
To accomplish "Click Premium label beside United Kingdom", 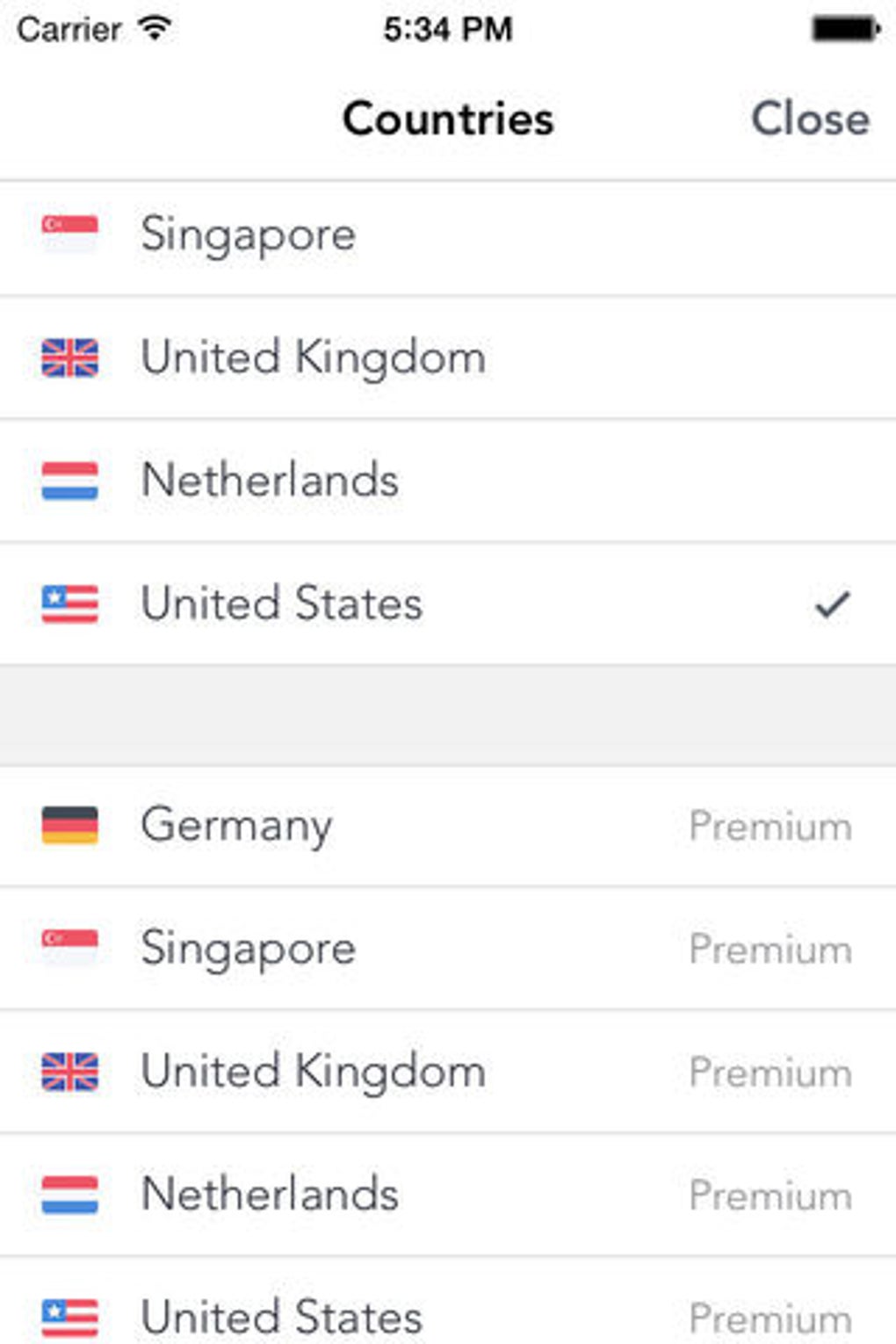I will (770, 1073).
